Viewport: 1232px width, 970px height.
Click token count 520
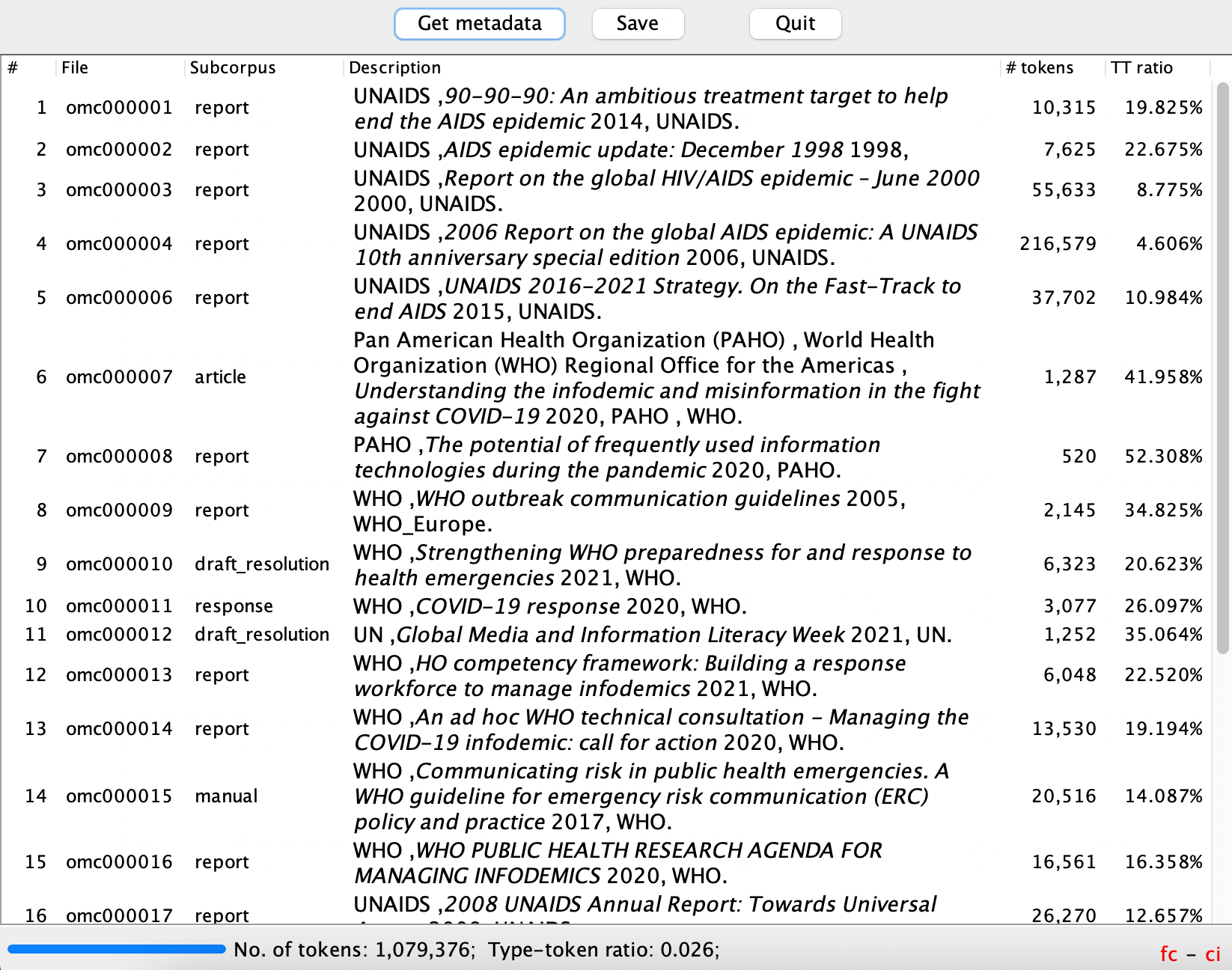[x=1079, y=457]
